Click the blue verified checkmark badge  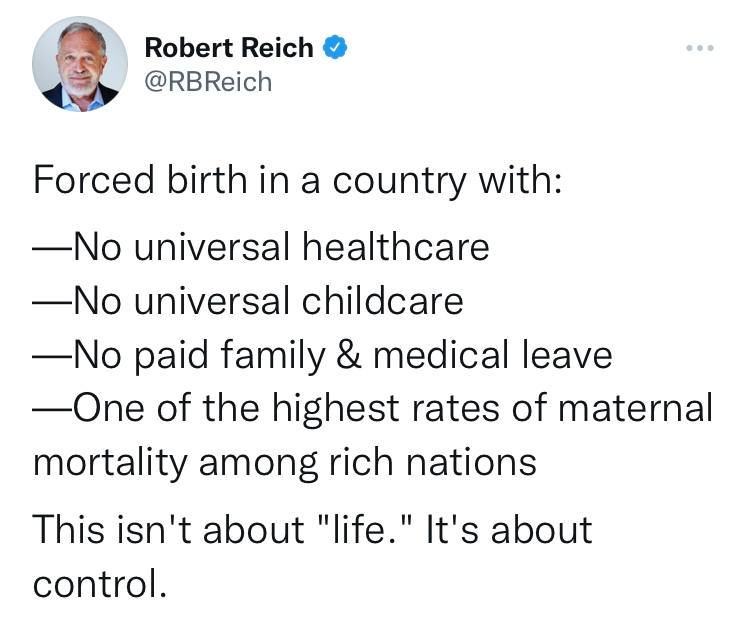pos(336,47)
